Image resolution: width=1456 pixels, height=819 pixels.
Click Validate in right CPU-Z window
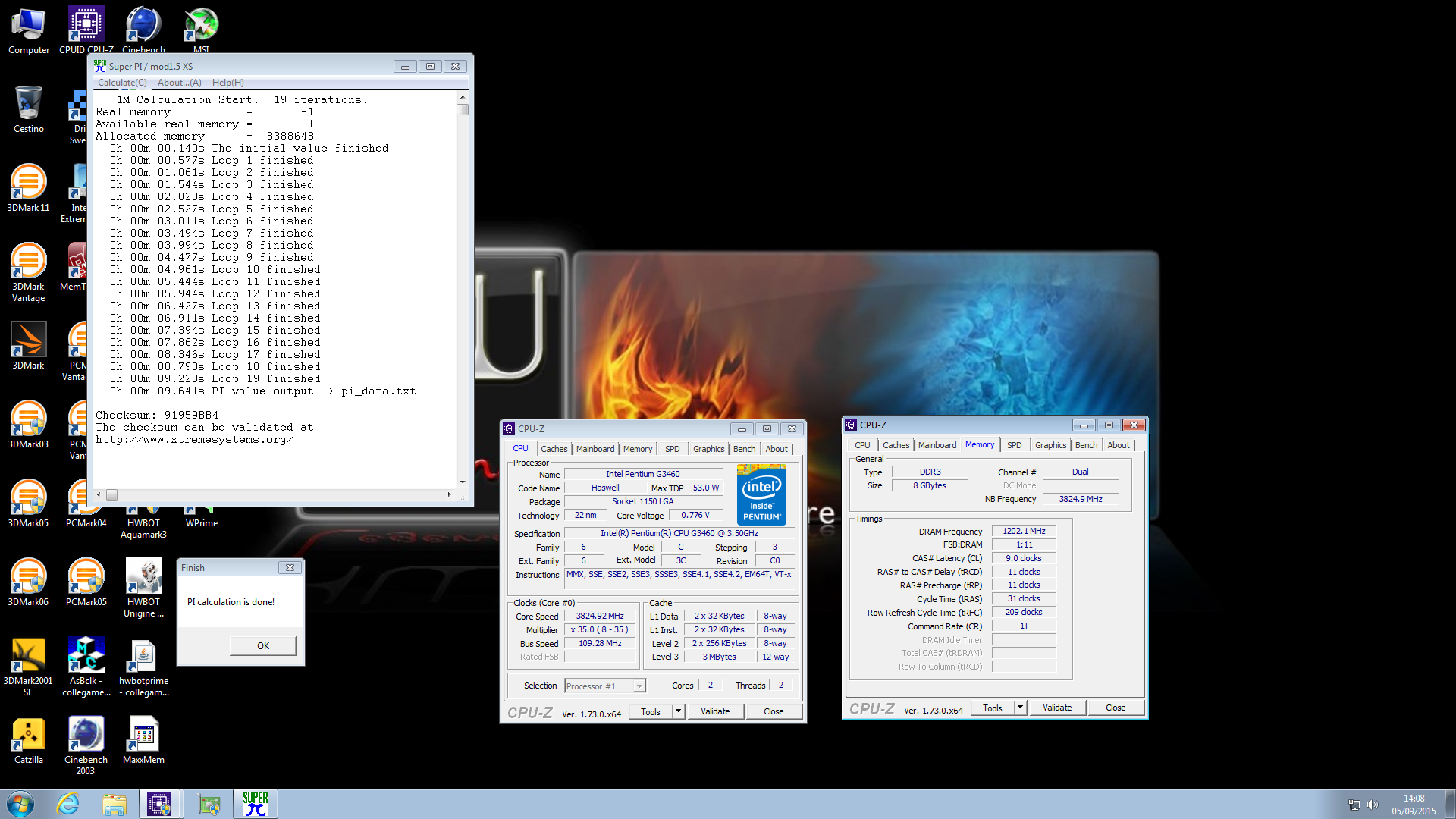point(1057,708)
